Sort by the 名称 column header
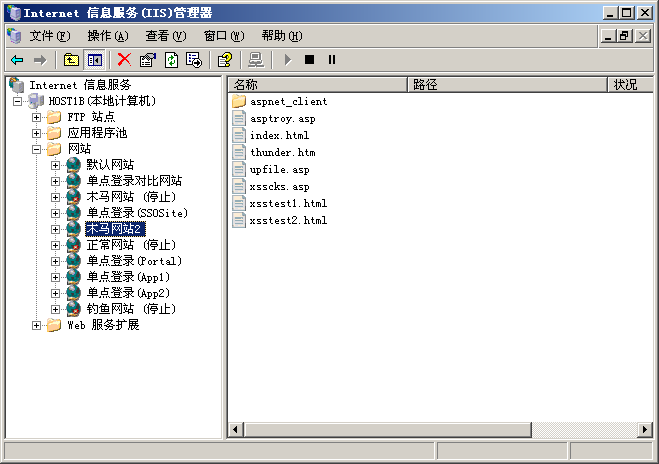 tap(318, 84)
